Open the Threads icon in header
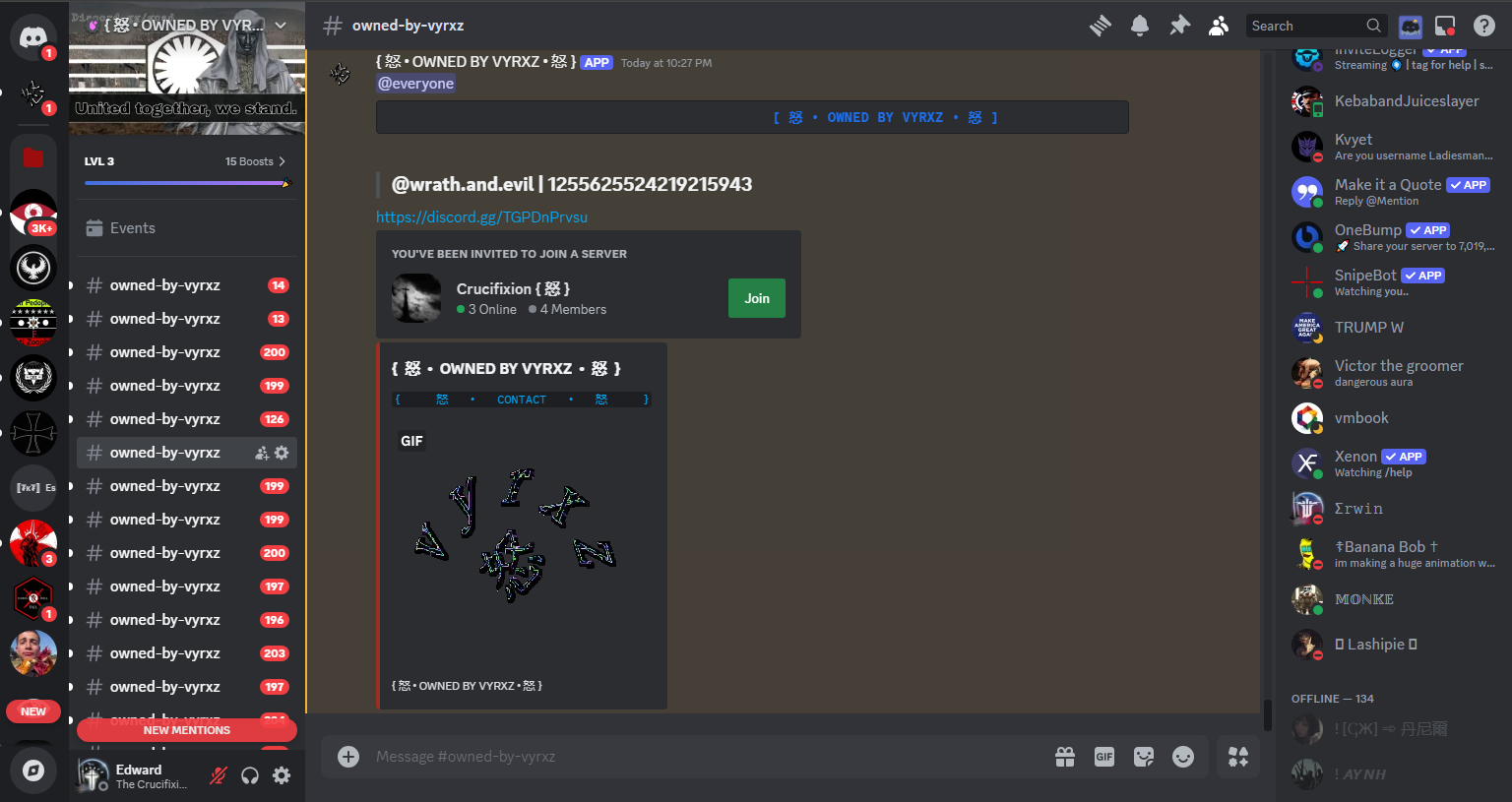This screenshot has height=802, width=1512. tap(1100, 26)
